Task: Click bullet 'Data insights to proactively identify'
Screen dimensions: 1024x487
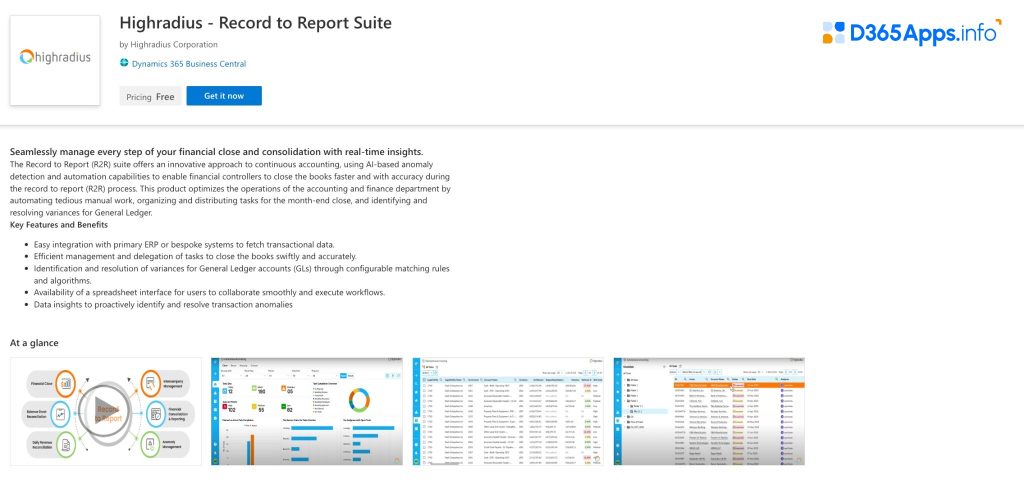Action: [163, 304]
